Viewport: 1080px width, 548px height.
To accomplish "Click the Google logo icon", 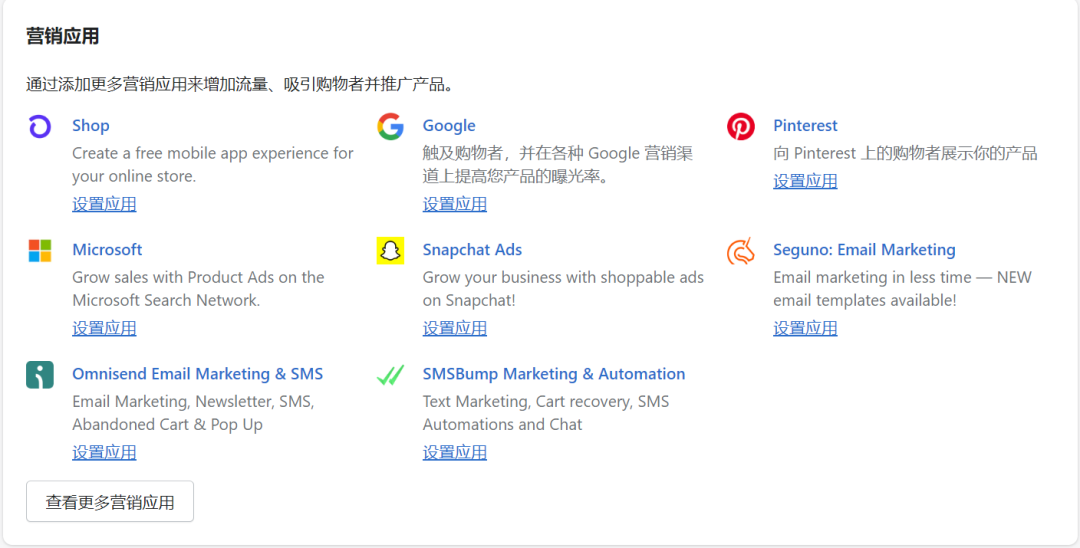I will (390, 127).
